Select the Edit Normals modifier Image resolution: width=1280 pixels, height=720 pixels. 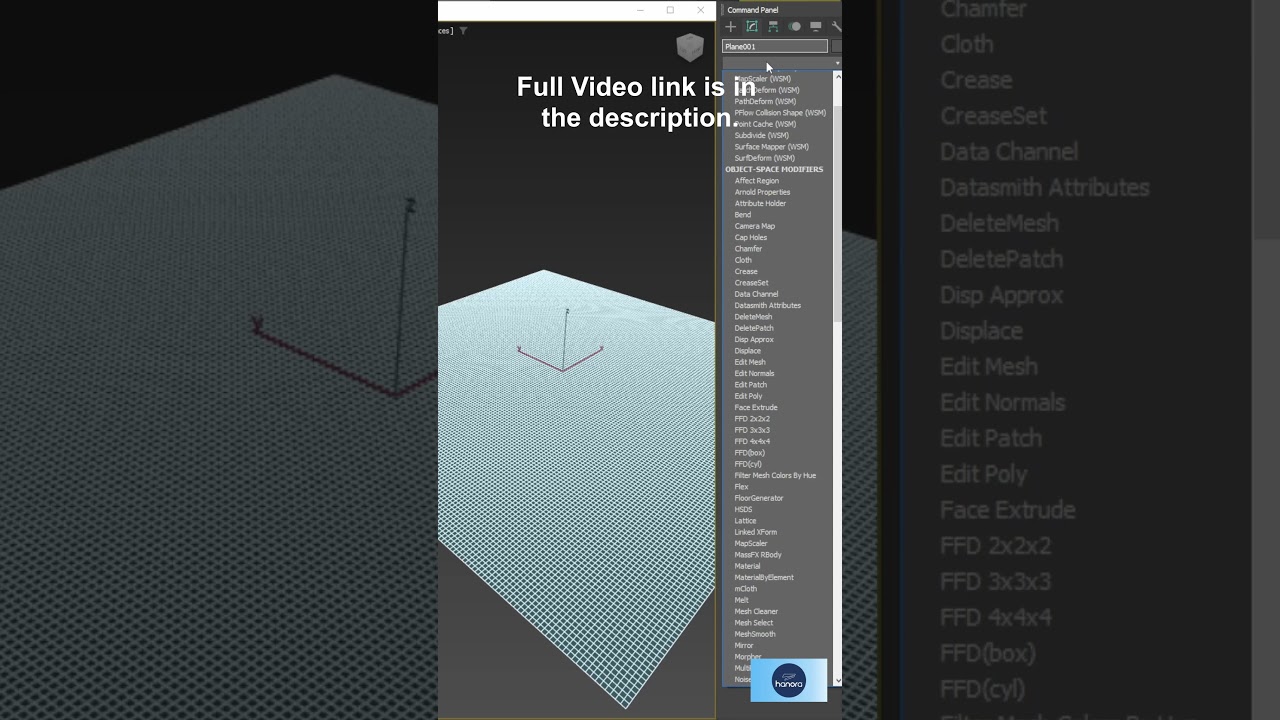pyautogui.click(x=754, y=373)
